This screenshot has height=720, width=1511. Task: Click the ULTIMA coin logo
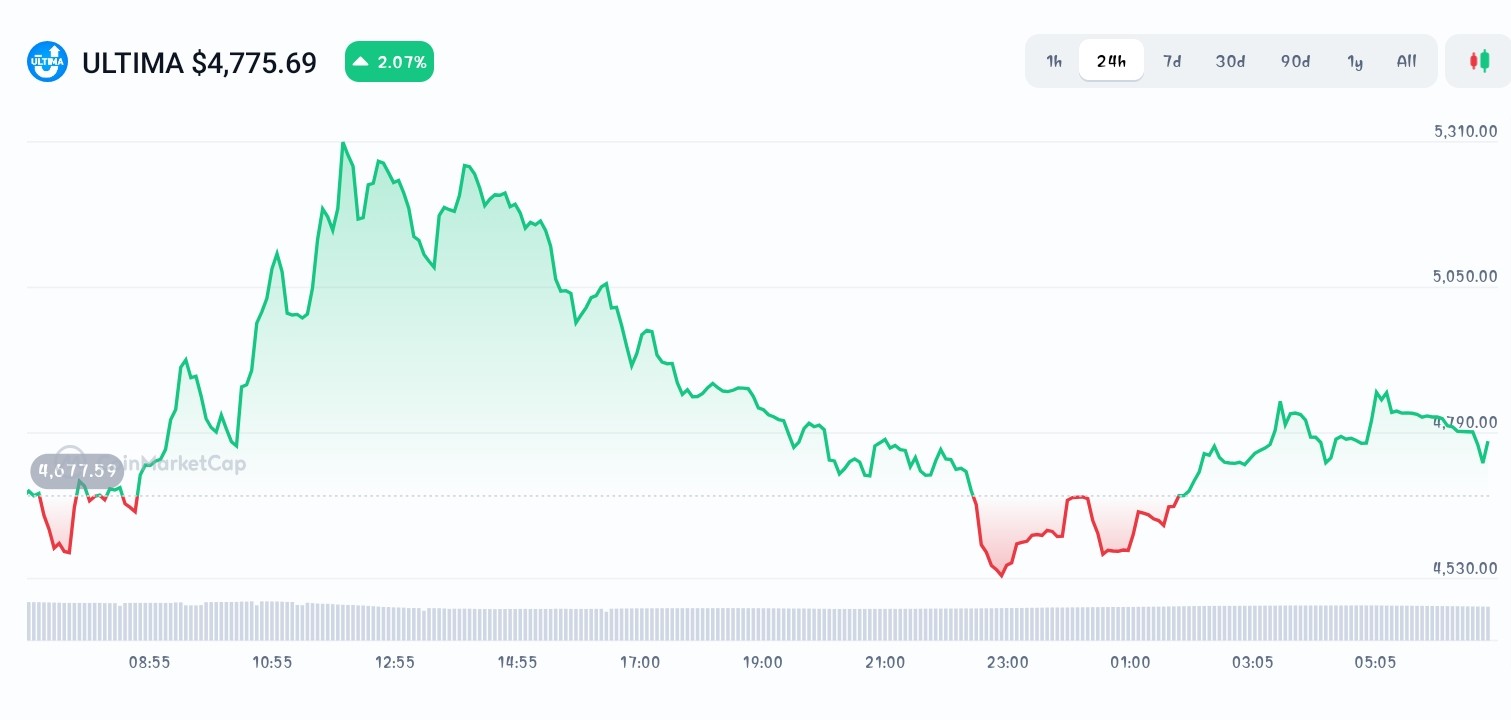pos(46,62)
